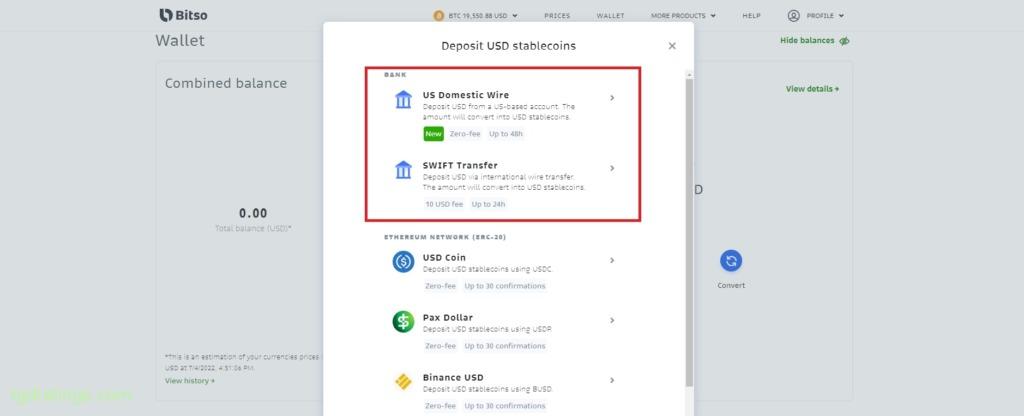The width and height of the screenshot is (1024, 416).
Task: Click the USD Coin logo icon
Action: click(404, 262)
